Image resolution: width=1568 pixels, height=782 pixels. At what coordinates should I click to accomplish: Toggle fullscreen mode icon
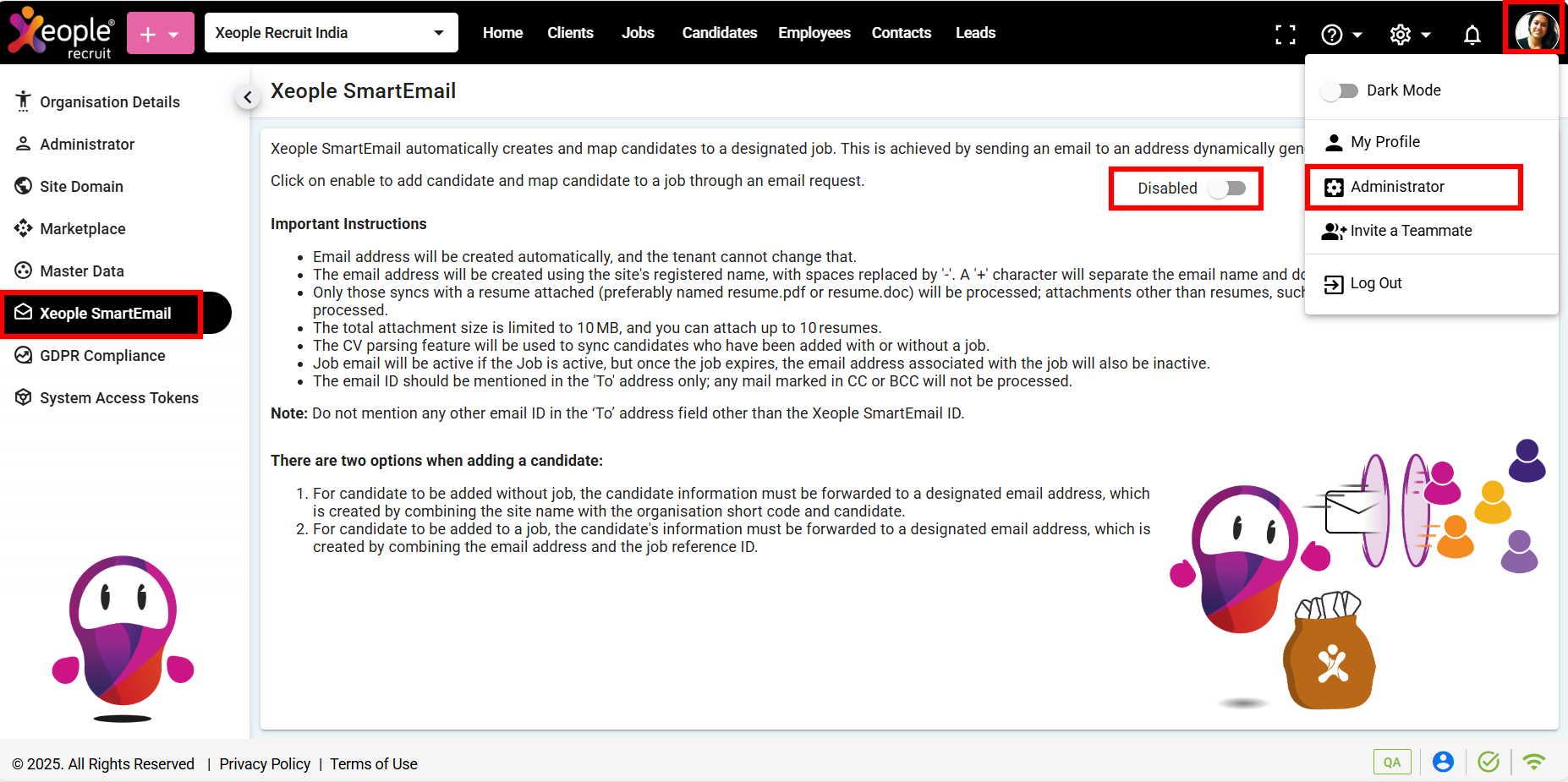click(1286, 35)
